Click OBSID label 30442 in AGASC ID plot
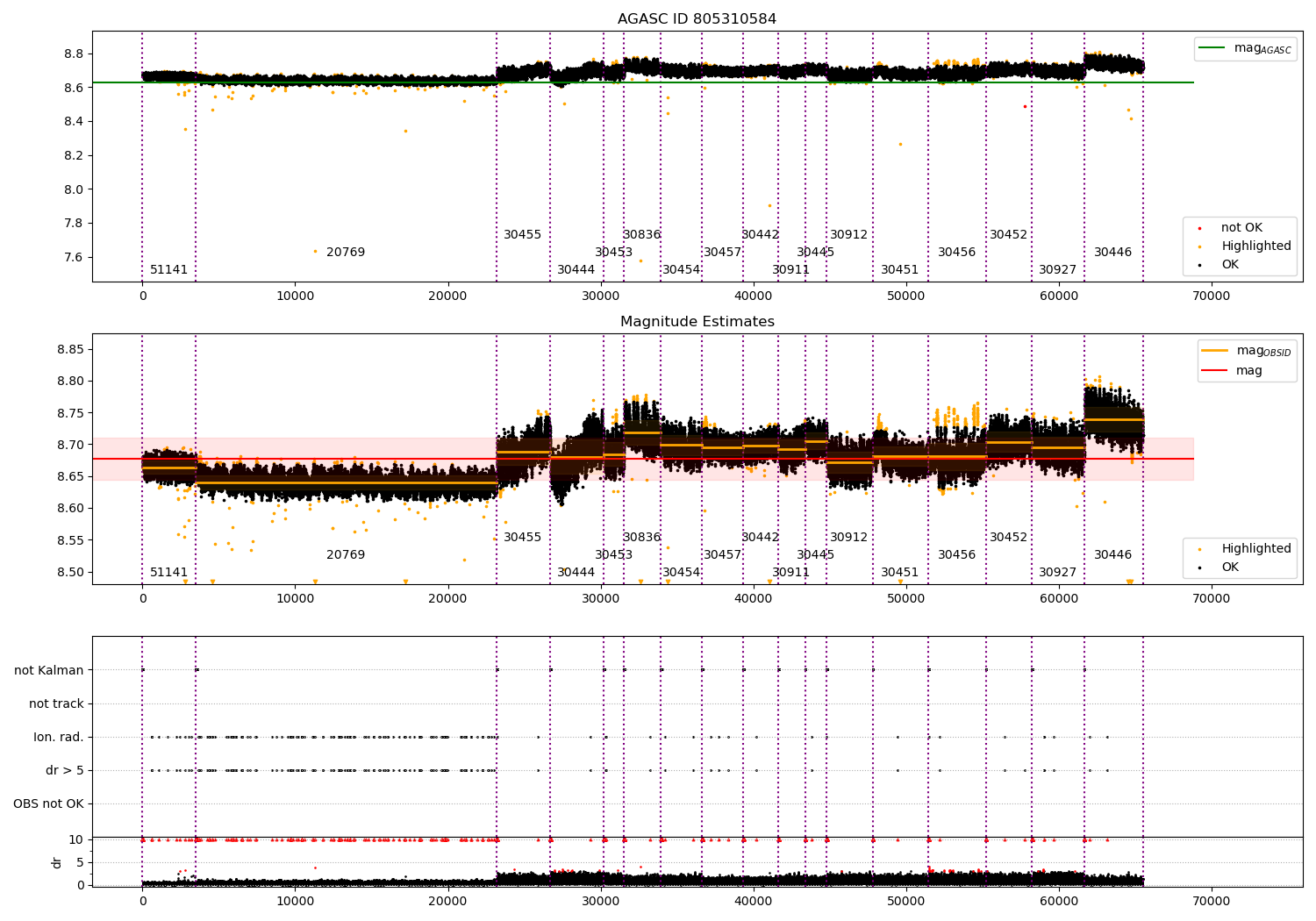 coord(761,235)
